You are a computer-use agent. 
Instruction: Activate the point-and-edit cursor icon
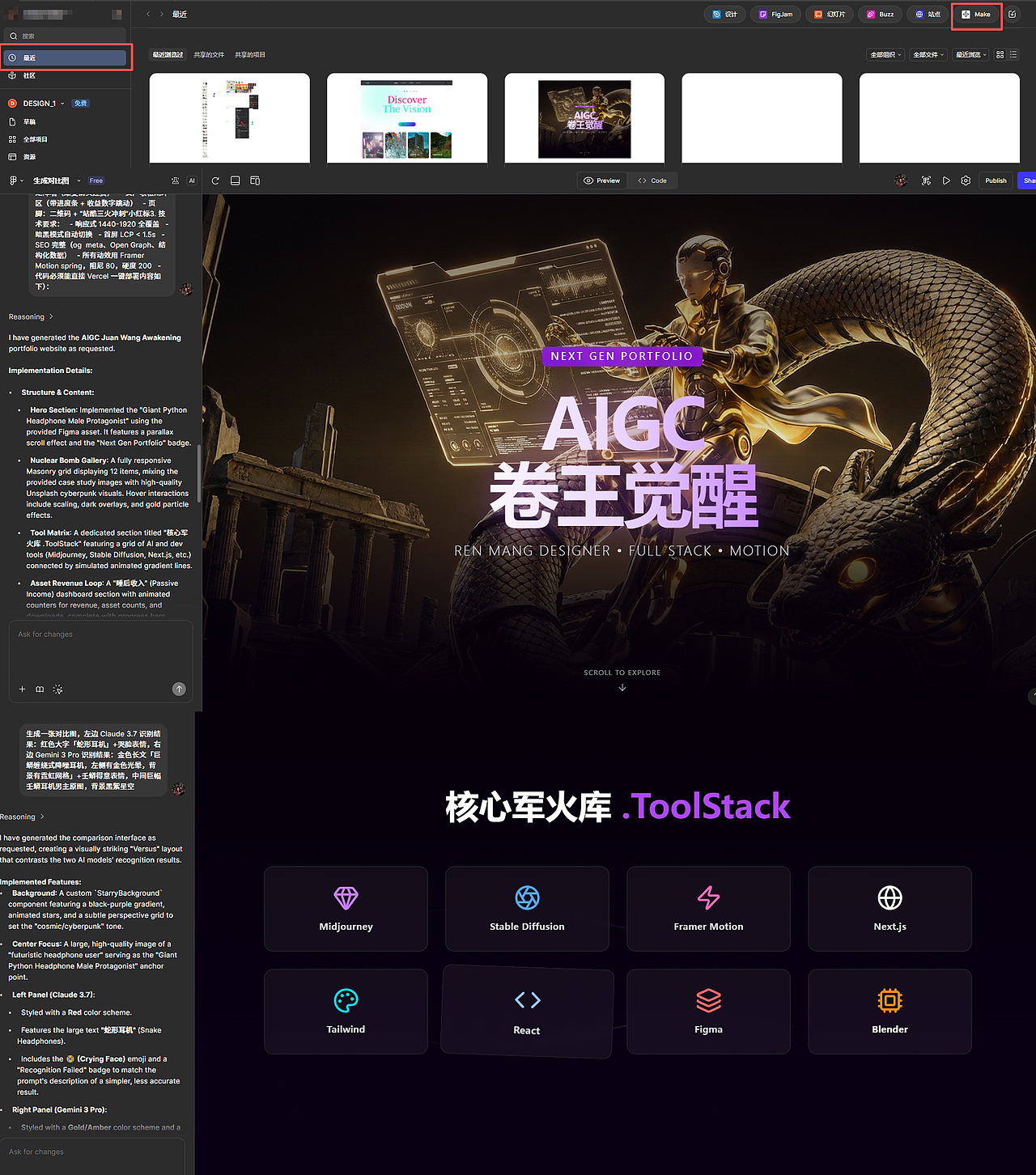click(x=57, y=689)
